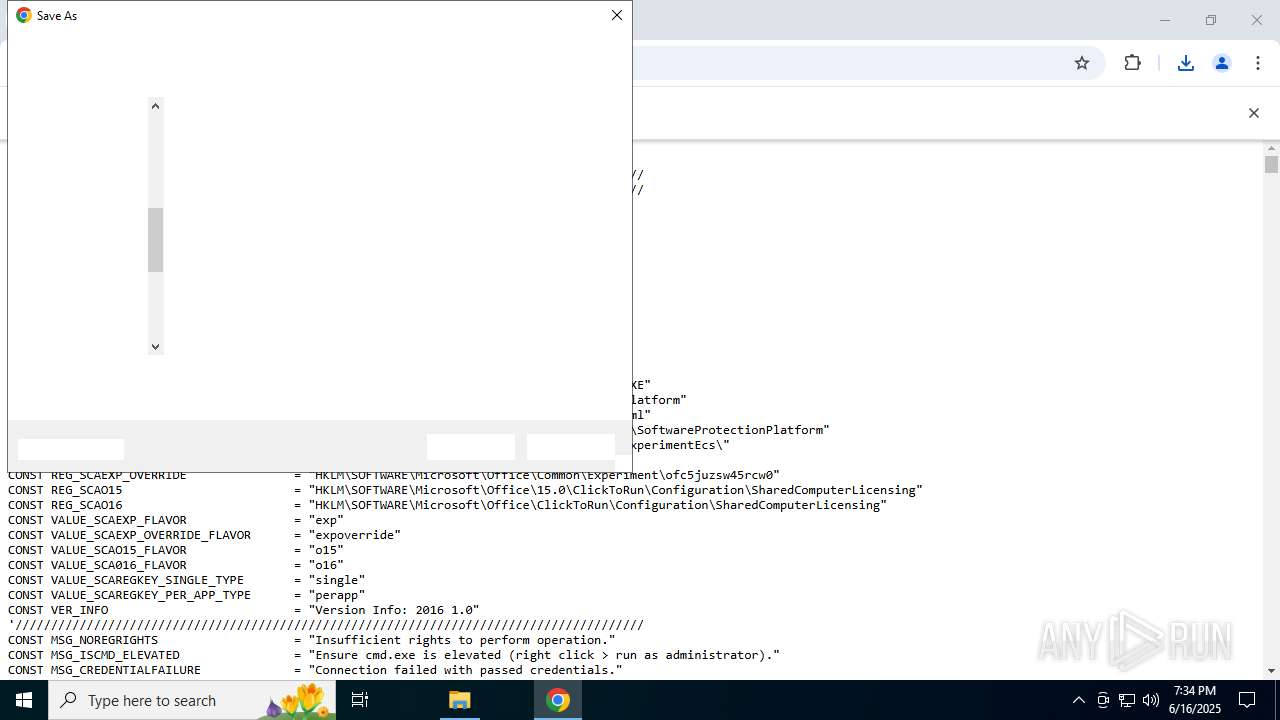Viewport: 1280px width, 720px height.
Task: Open the Chrome Extensions puzzle icon
Action: pyautogui.click(x=1132, y=63)
